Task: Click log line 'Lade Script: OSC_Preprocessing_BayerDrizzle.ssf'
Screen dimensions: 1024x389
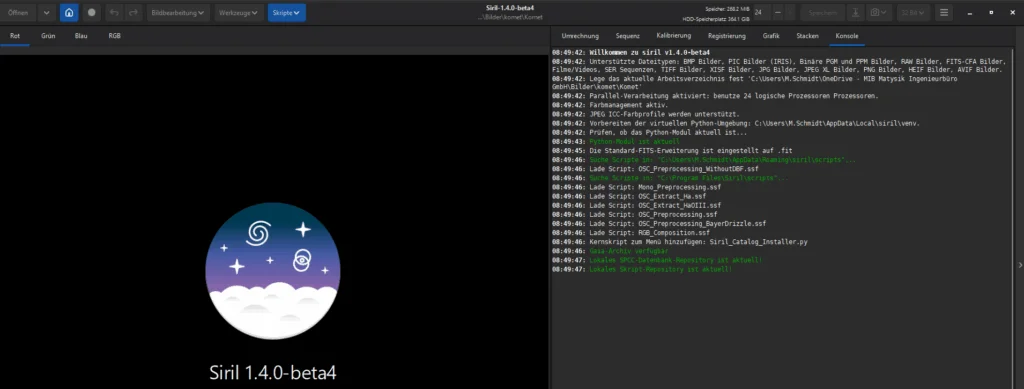Action: (677, 223)
